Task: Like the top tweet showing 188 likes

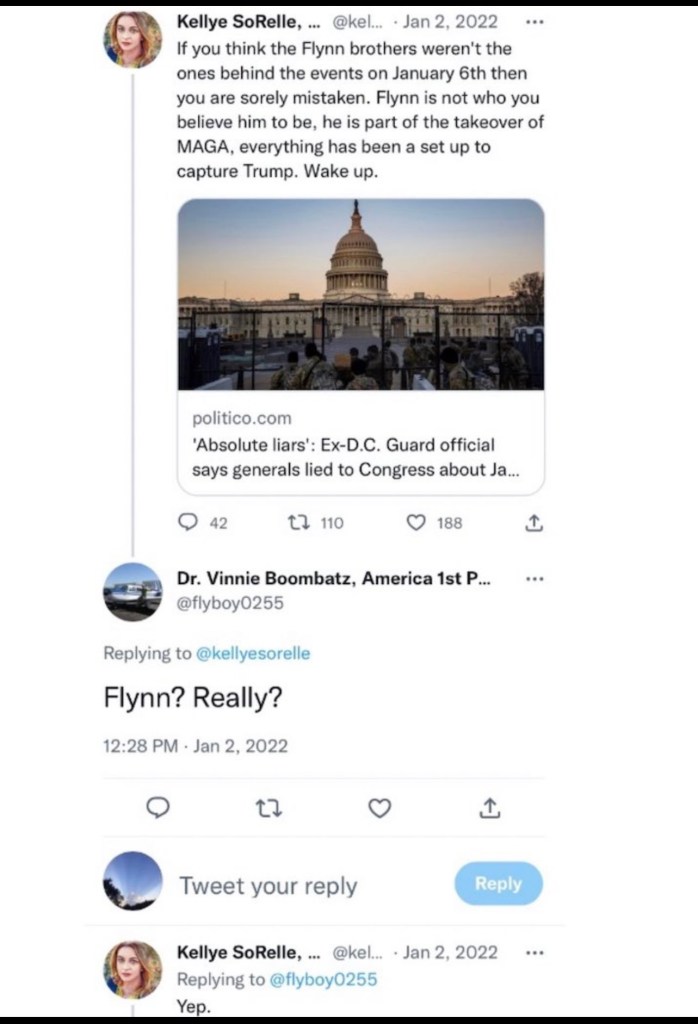Action: [x=418, y=521]
